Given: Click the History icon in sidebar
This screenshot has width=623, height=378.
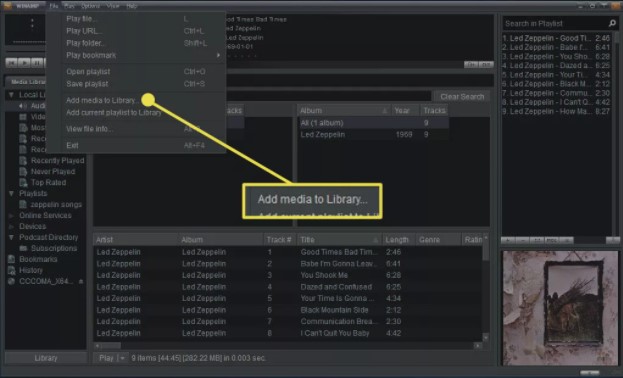Looking at the screenshot, I should (12, 270).
